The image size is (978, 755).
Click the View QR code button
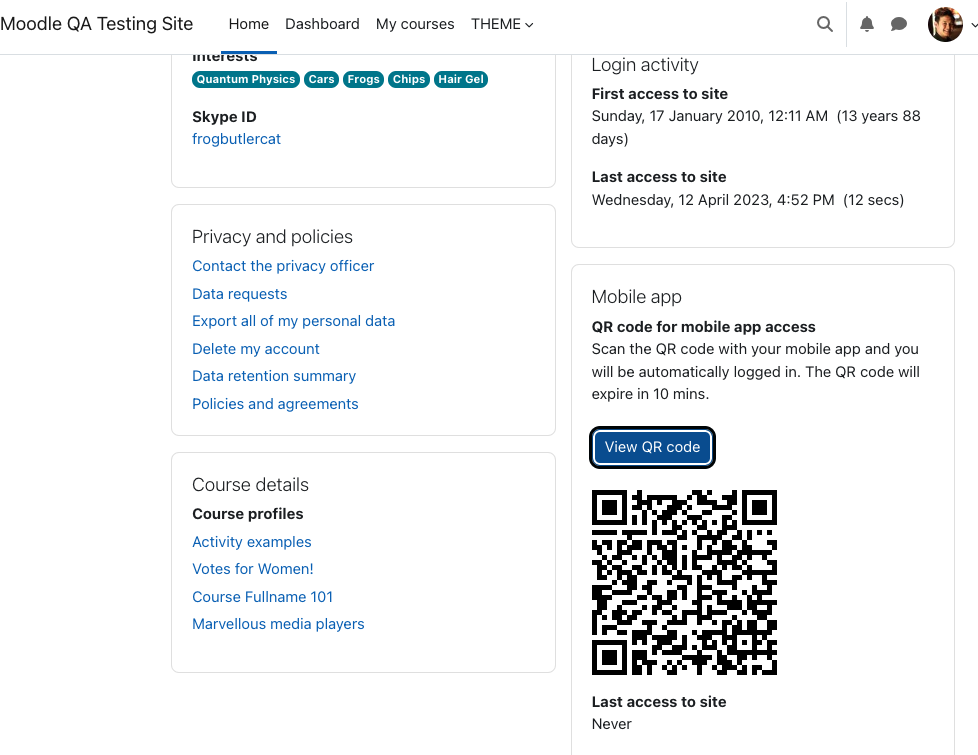click(652, 447)
